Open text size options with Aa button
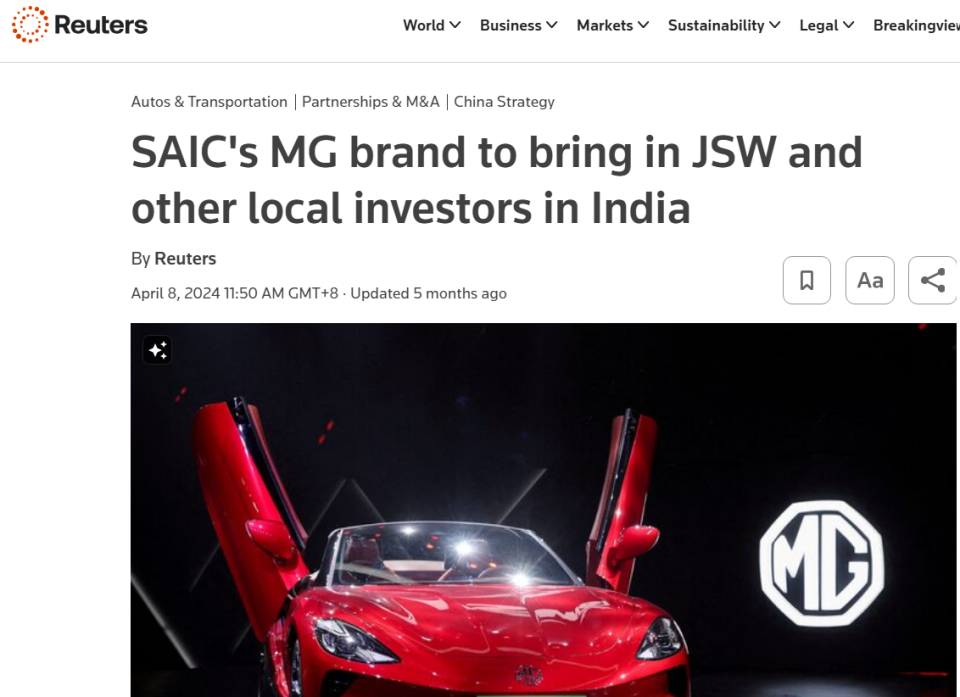Image resolution: width=960 pixels, height=697 pixels. click(870, 281)
